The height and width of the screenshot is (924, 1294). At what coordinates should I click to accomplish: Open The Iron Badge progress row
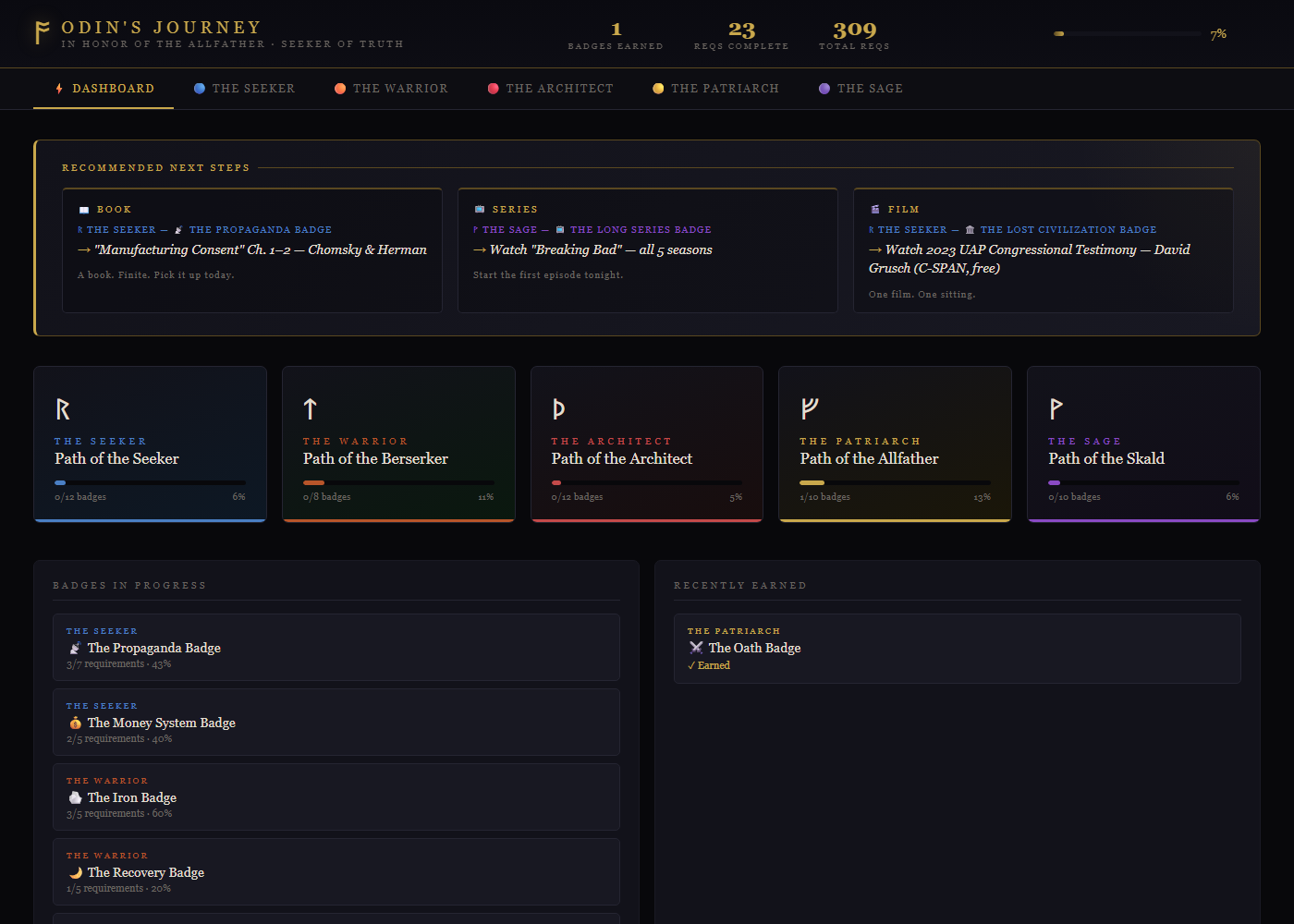point(336,797)
